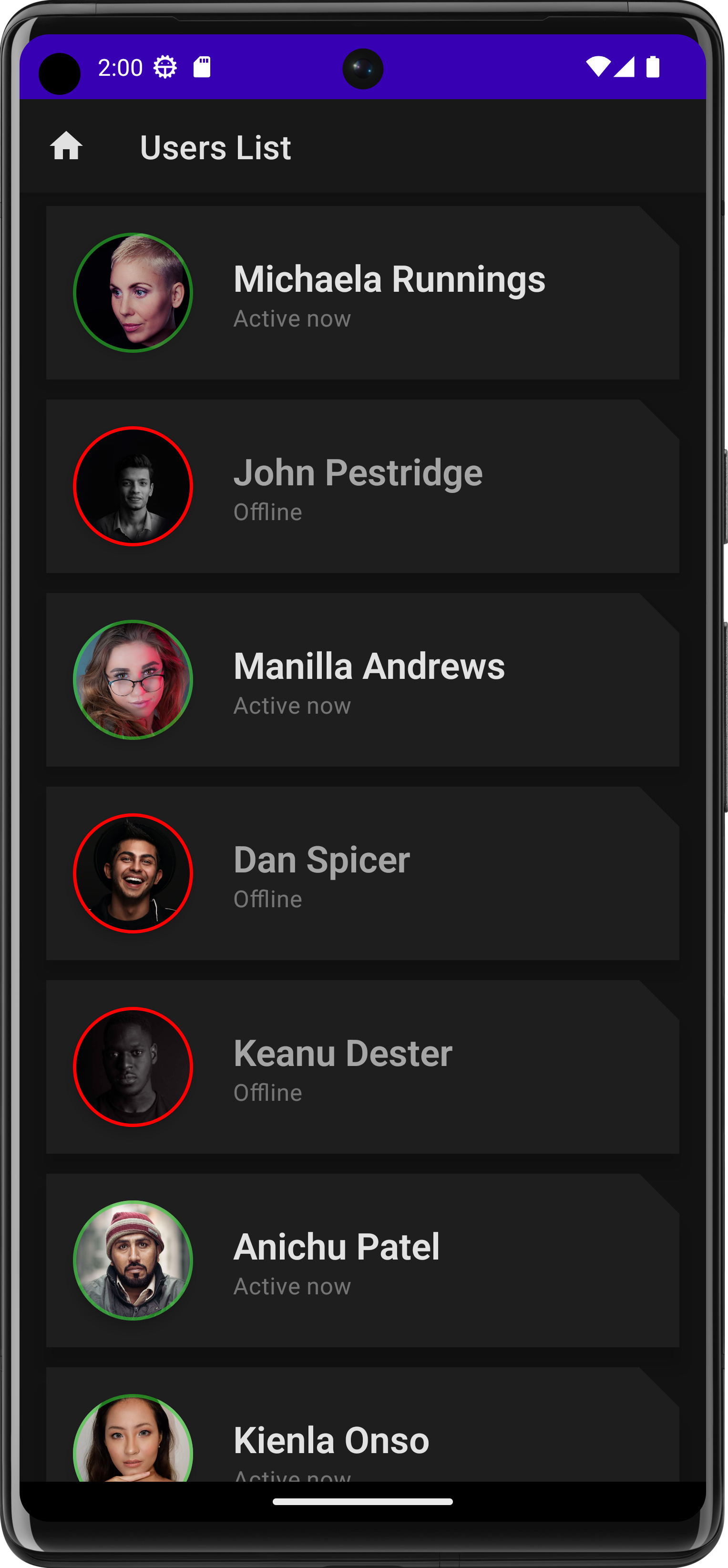728x1568 pixels.
Task: Tap Manilla Andrews' avatar photo
Action: [133, 679]
